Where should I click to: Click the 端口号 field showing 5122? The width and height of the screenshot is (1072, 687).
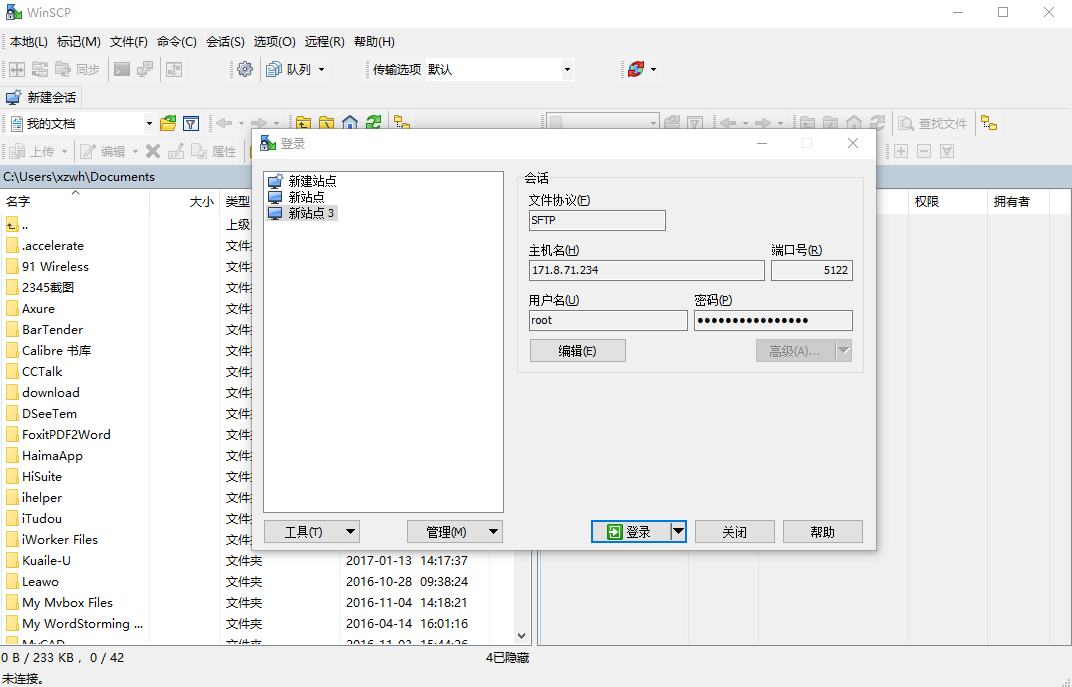point(812,270)
